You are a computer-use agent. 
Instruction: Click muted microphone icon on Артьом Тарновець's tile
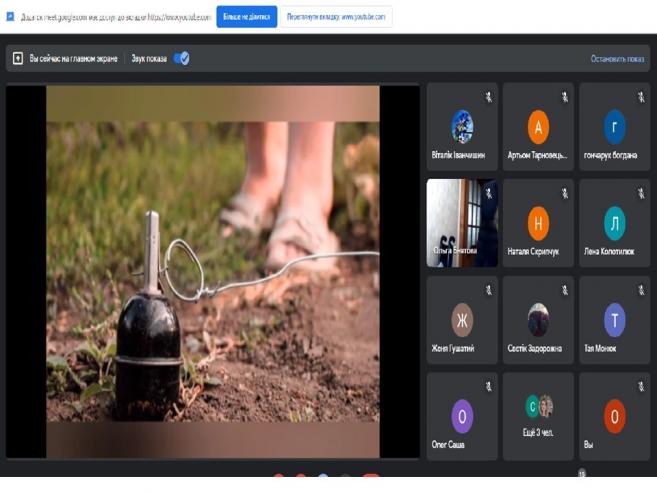565,96
